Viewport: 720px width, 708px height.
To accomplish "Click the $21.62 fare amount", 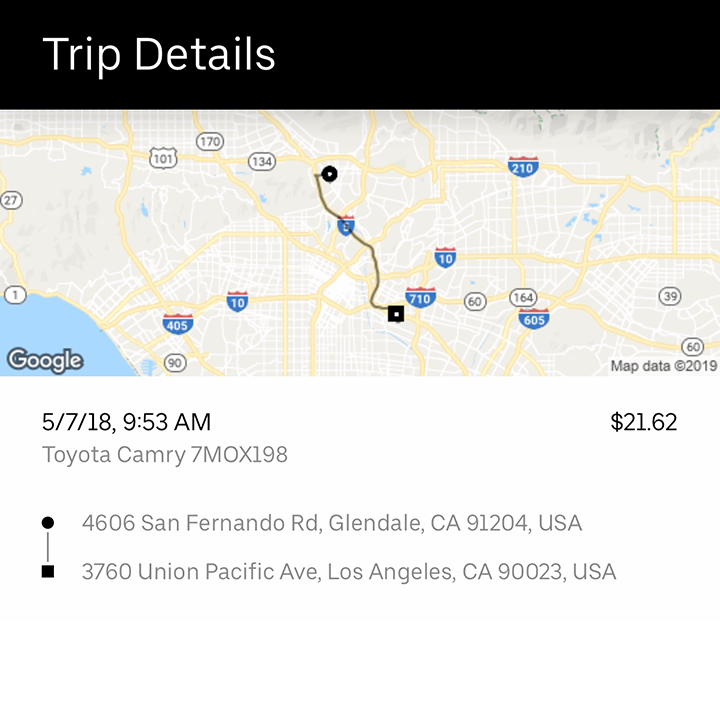I will (x=644, y=422).
